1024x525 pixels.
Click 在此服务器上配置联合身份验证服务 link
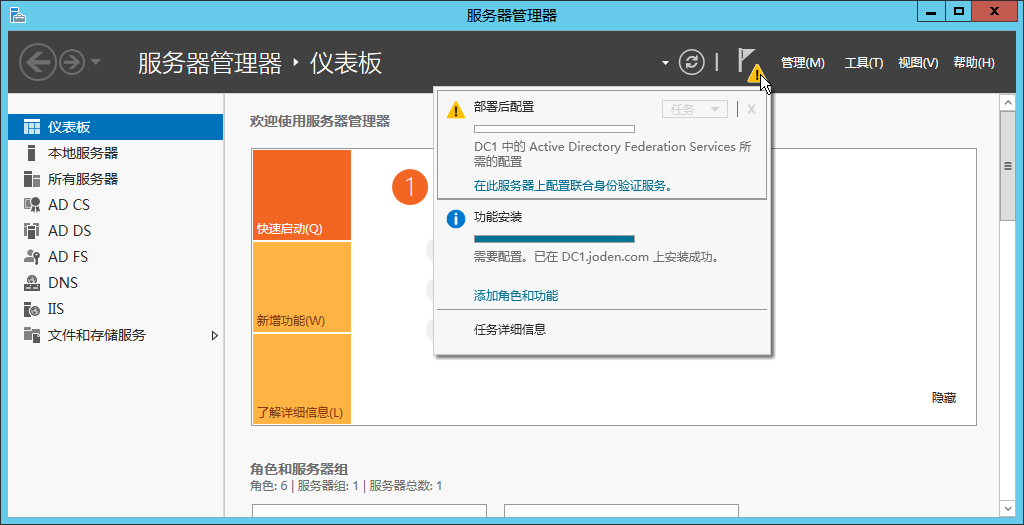pyautogui.click(x=573, y=186)
